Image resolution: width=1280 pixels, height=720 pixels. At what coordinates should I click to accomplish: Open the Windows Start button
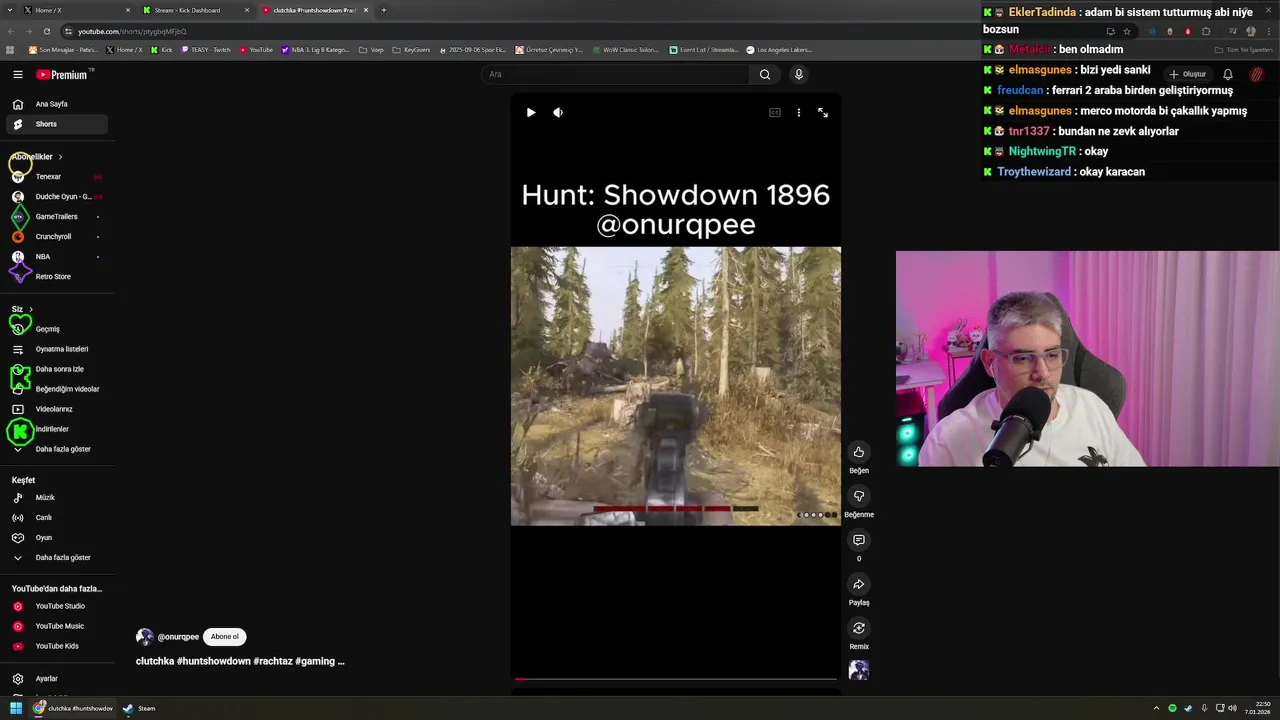16,708
